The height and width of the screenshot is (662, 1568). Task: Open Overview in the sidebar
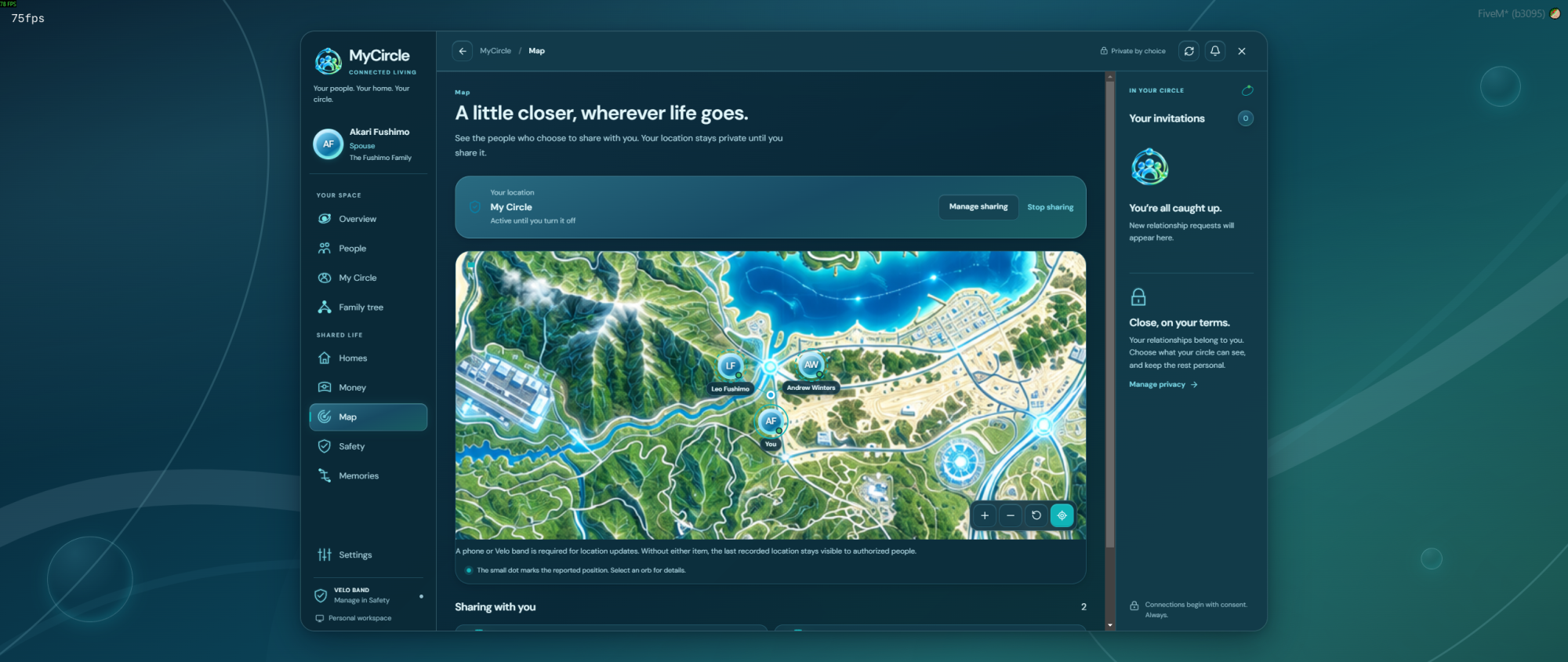point(368,219)
